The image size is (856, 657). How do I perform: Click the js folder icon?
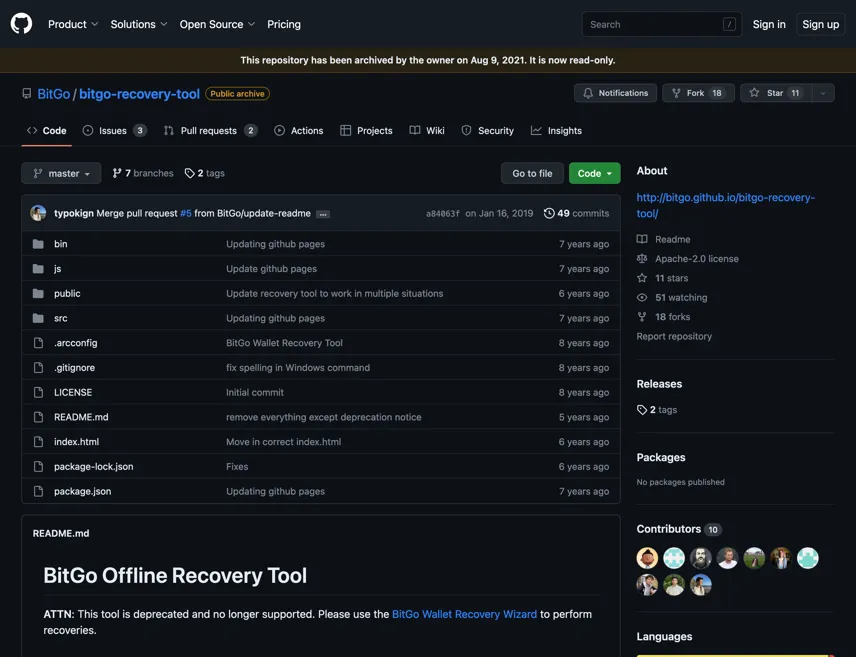point(38,269)
